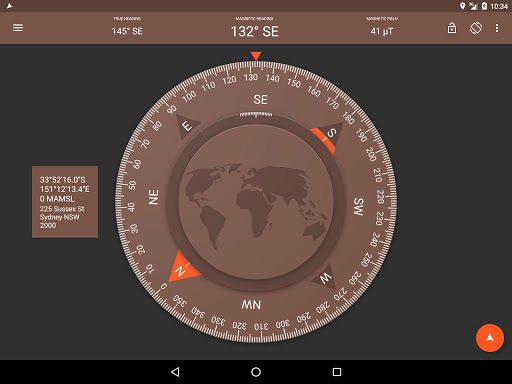The width and height of the screenshot is (512, 384).
Task: Tap the 41 µT magnetic field value
Action: [382, 31]
